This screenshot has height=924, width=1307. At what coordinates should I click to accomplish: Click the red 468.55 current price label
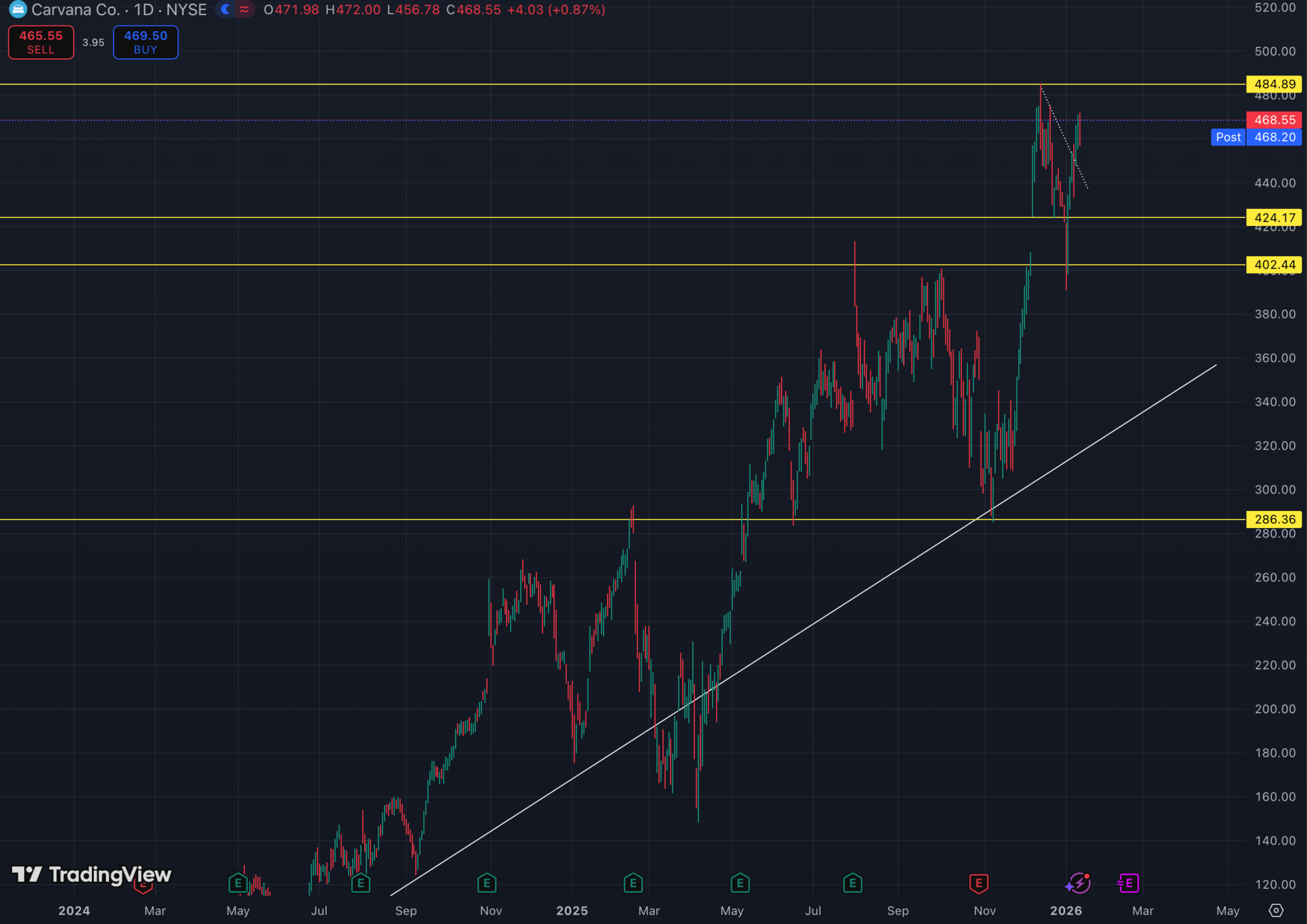pyautogui.click(x=1274, y=120)
